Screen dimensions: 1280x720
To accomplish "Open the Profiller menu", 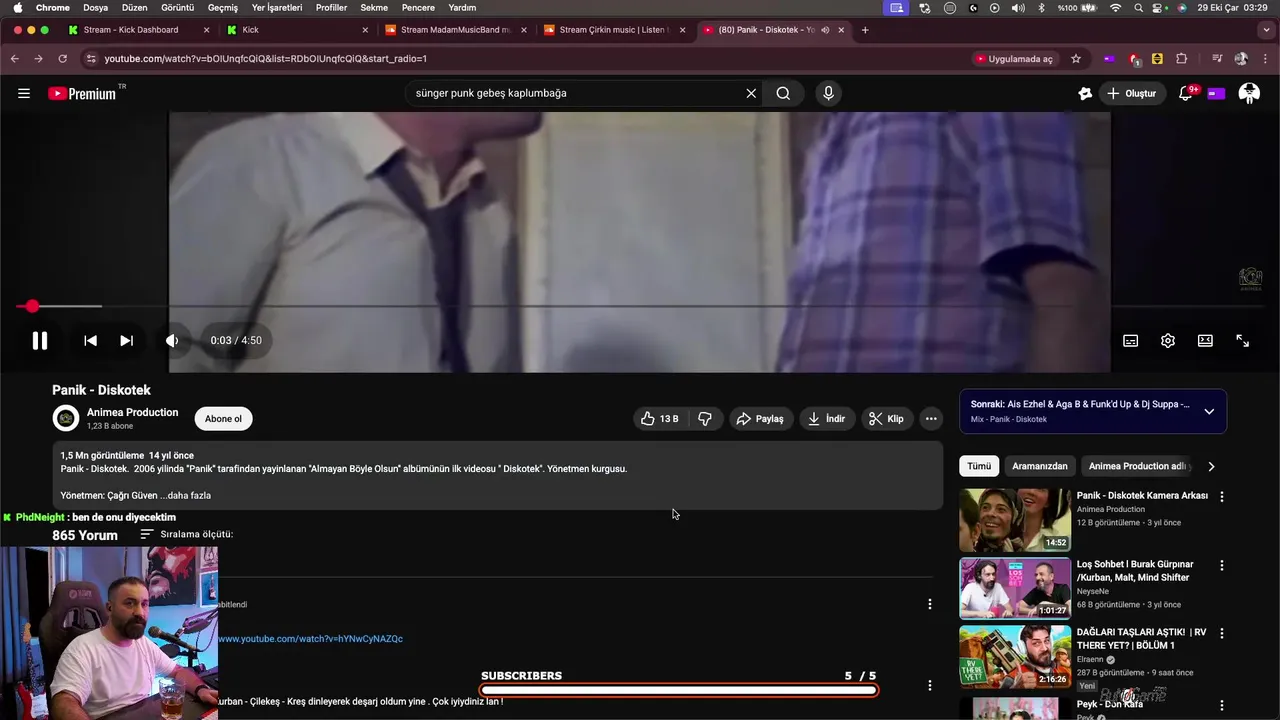I will [x=331, y=7].
